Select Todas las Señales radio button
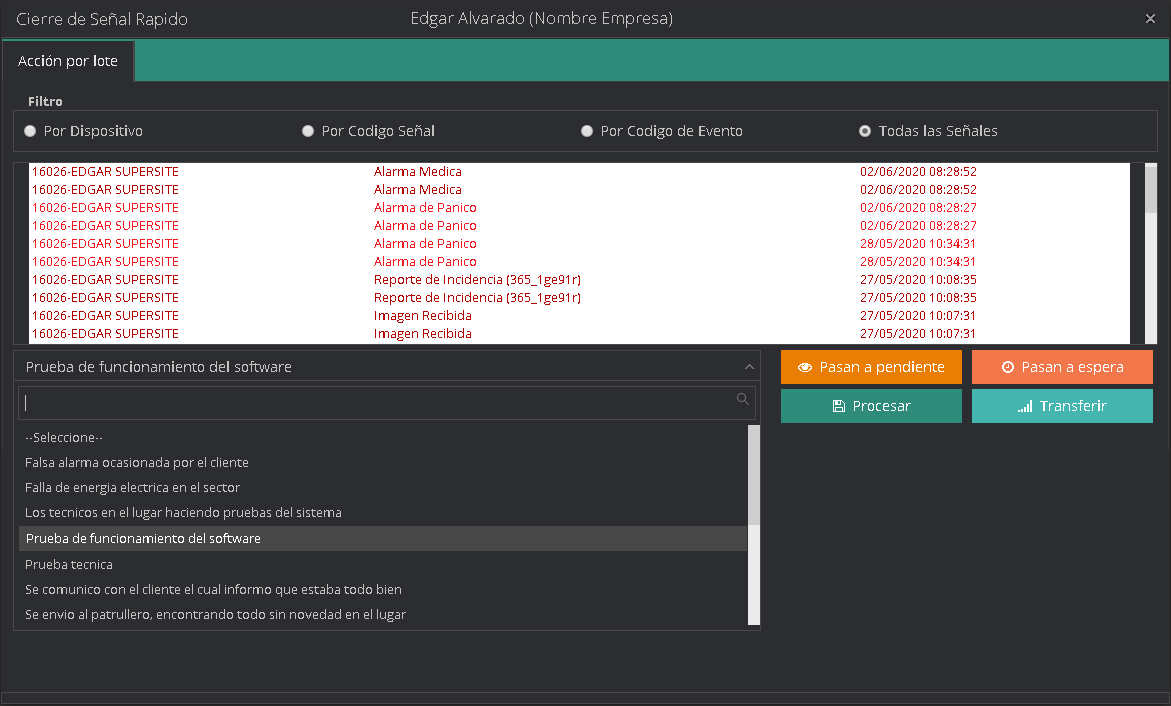Viewport: 1171px width, 706px height. [x=865, y=131]
